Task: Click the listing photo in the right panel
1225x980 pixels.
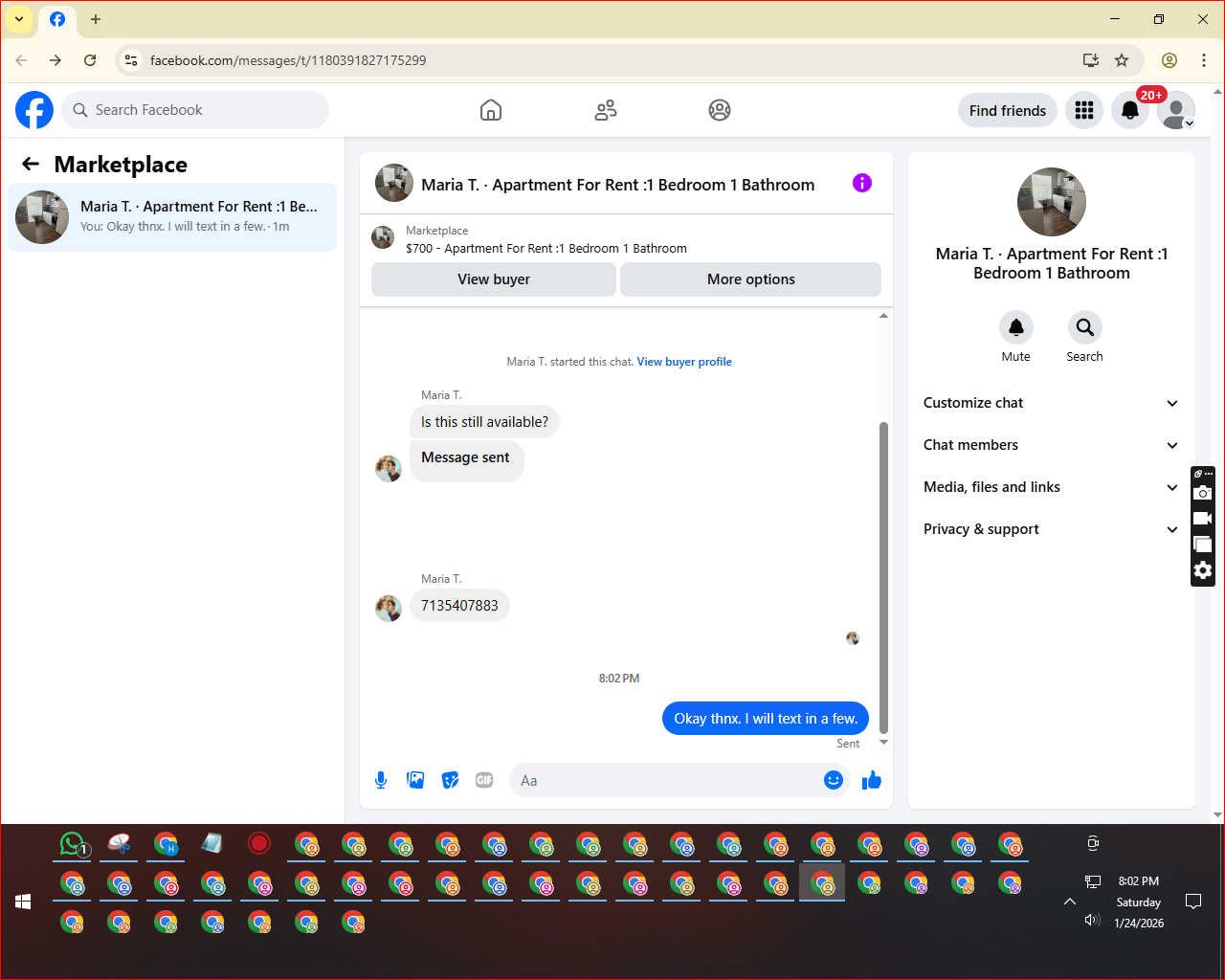Action: [1052, 202]
